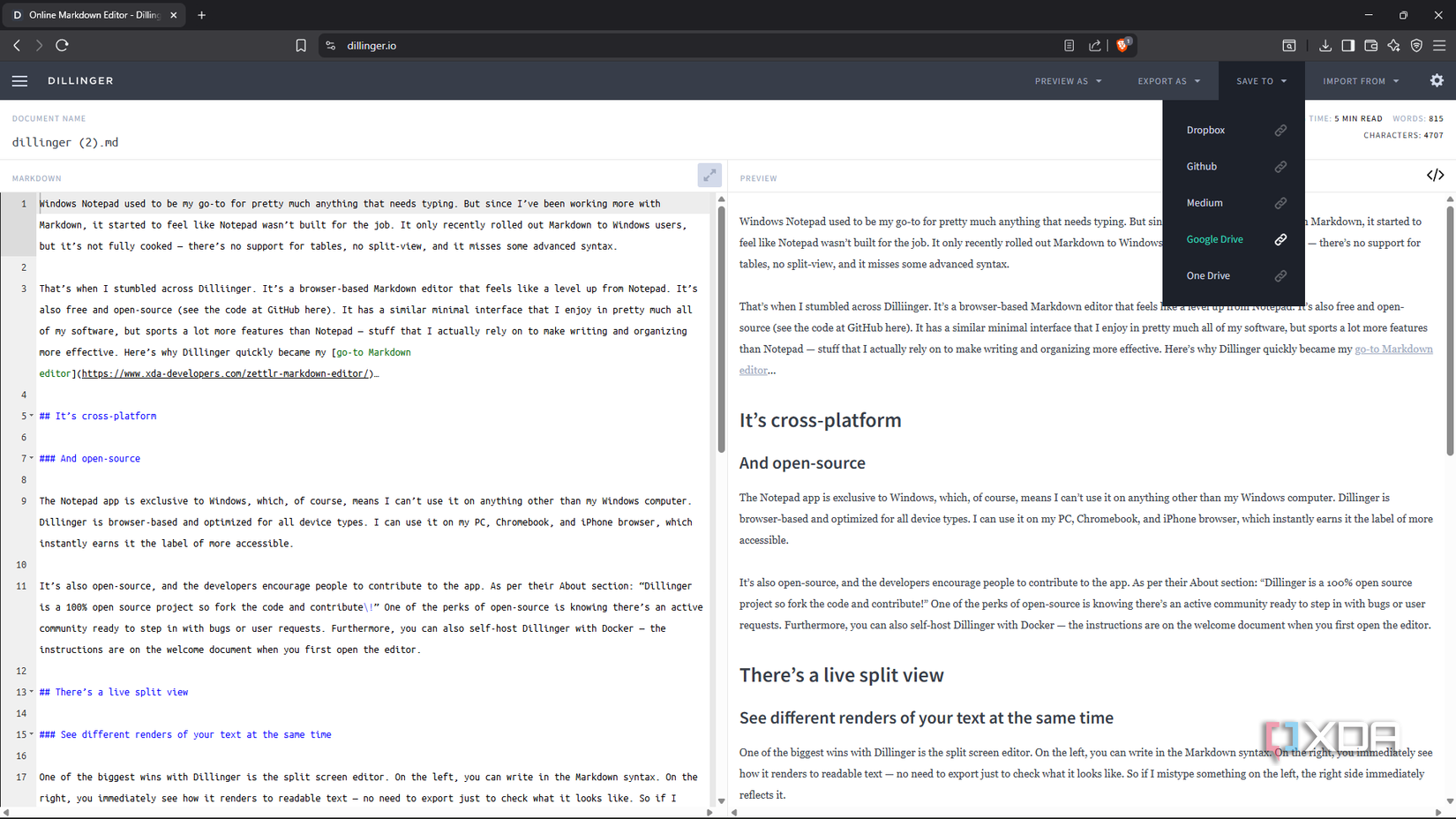Toggle the browser sidebar panel

(x=1348, y=45)
